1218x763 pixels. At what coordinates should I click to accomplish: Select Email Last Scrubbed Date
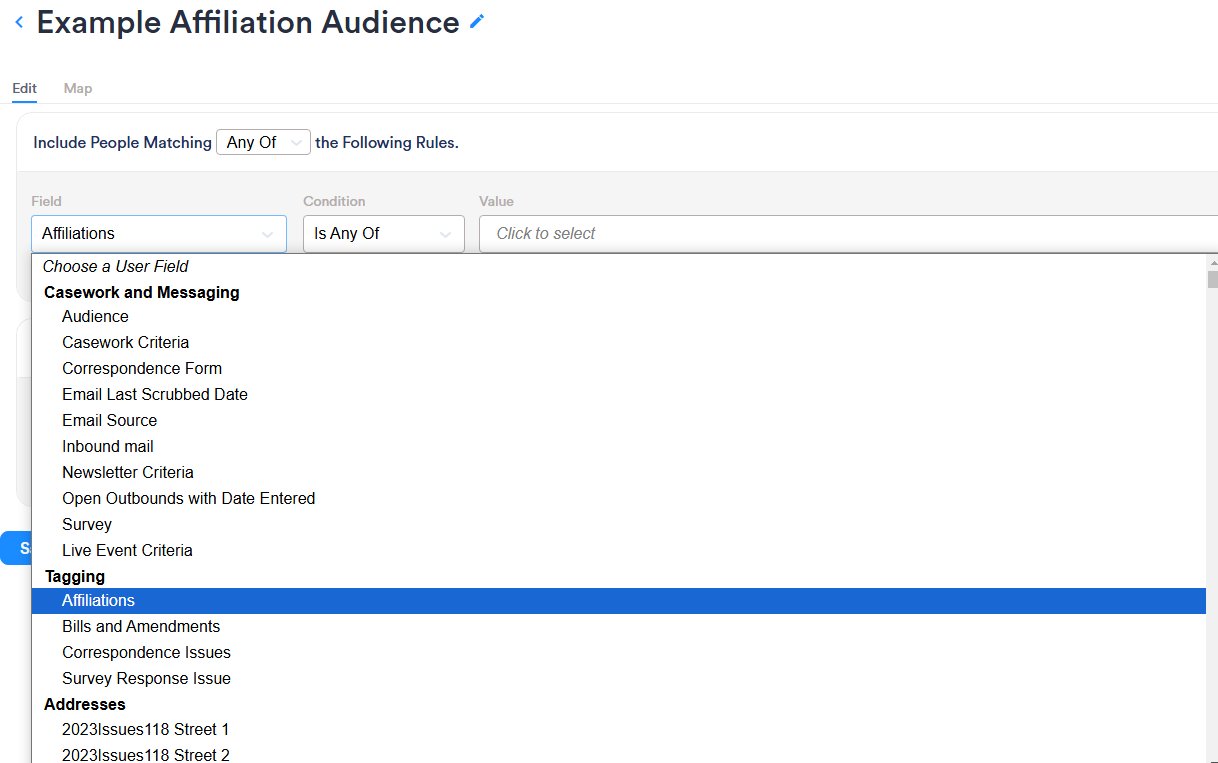coord(155,394)
